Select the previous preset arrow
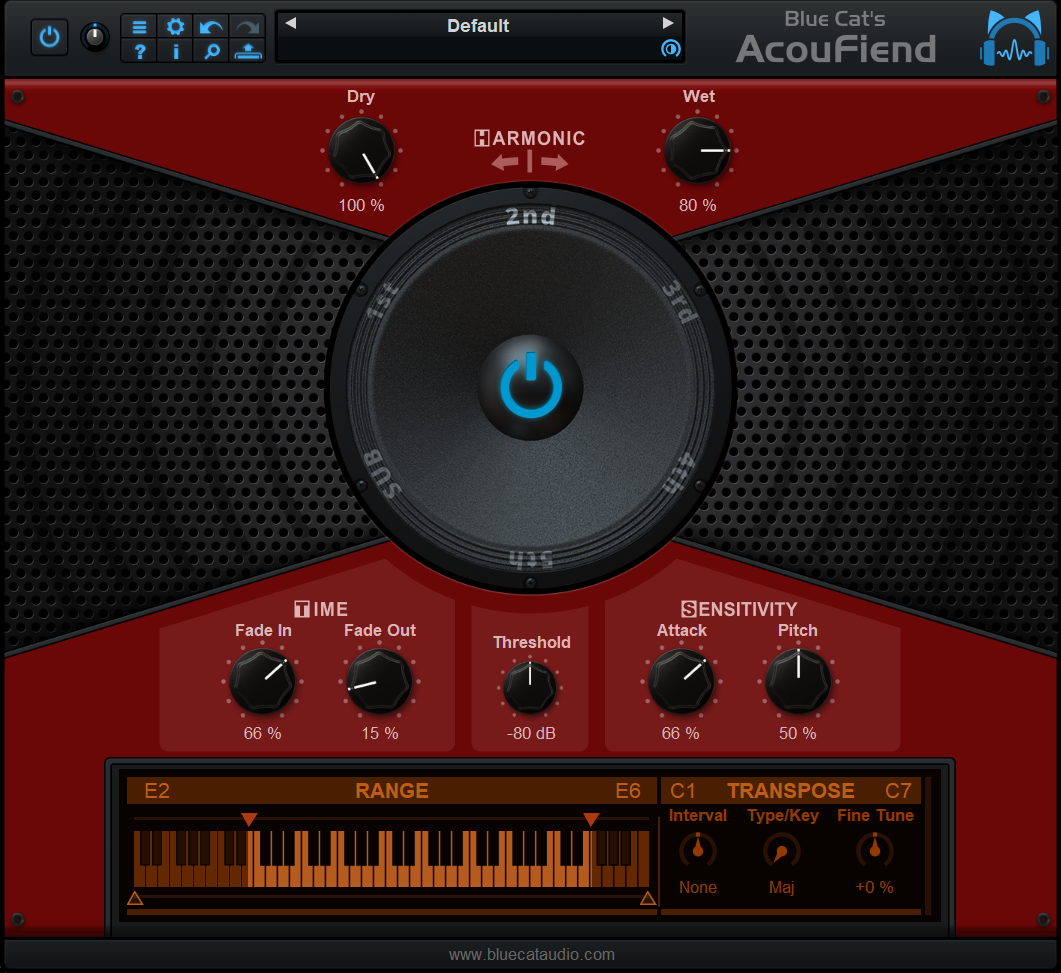1061x973 pixels. tap(291, 24)
